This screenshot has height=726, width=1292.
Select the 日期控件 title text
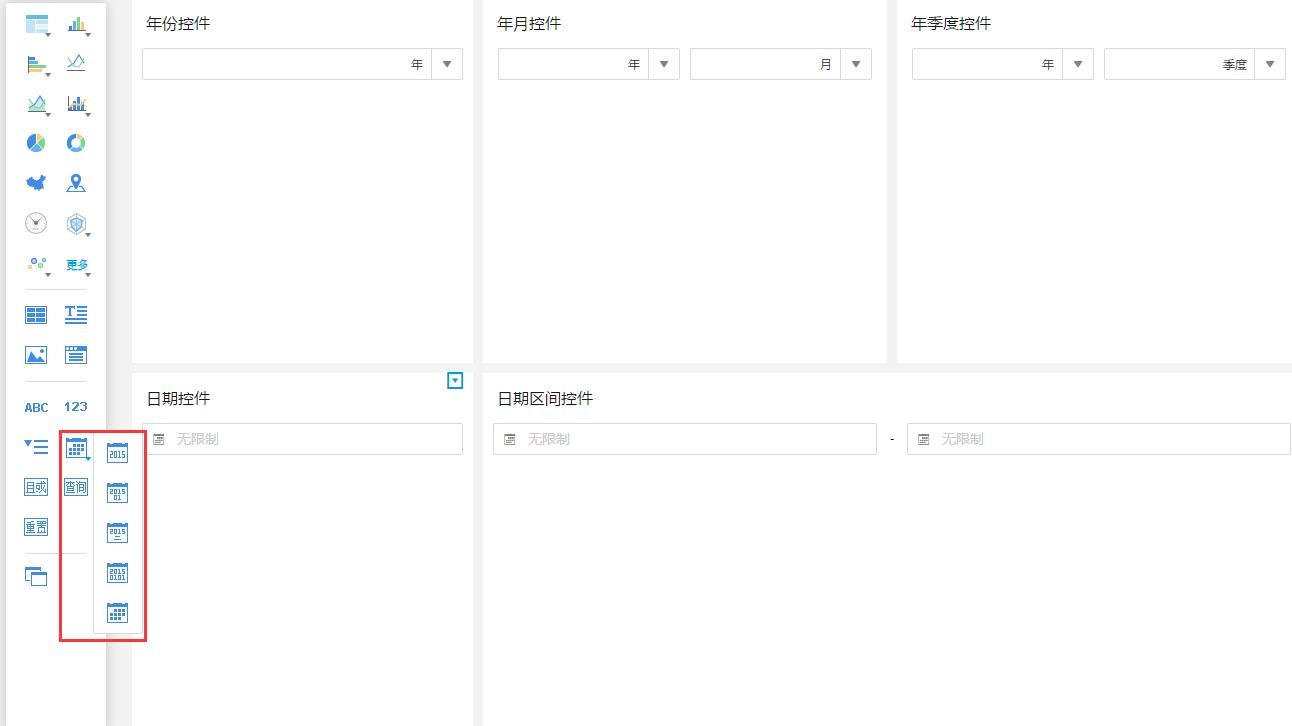click(x=178, y=398)
